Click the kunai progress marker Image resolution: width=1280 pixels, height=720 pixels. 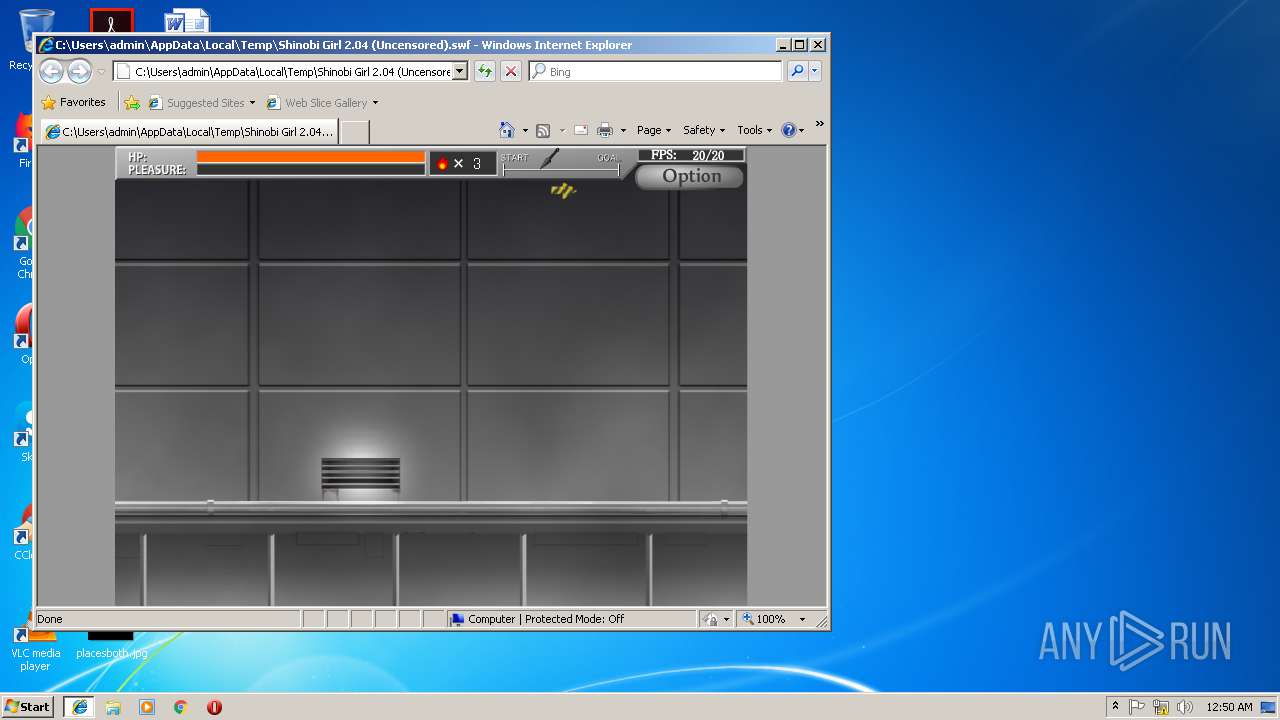pyautogui.click(x=551, y=158)
